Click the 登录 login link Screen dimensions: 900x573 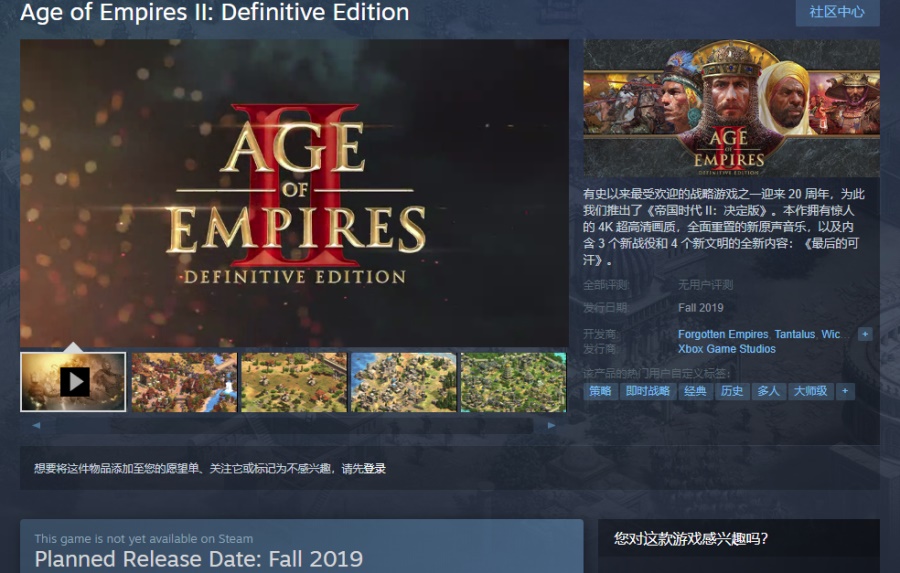374,468
